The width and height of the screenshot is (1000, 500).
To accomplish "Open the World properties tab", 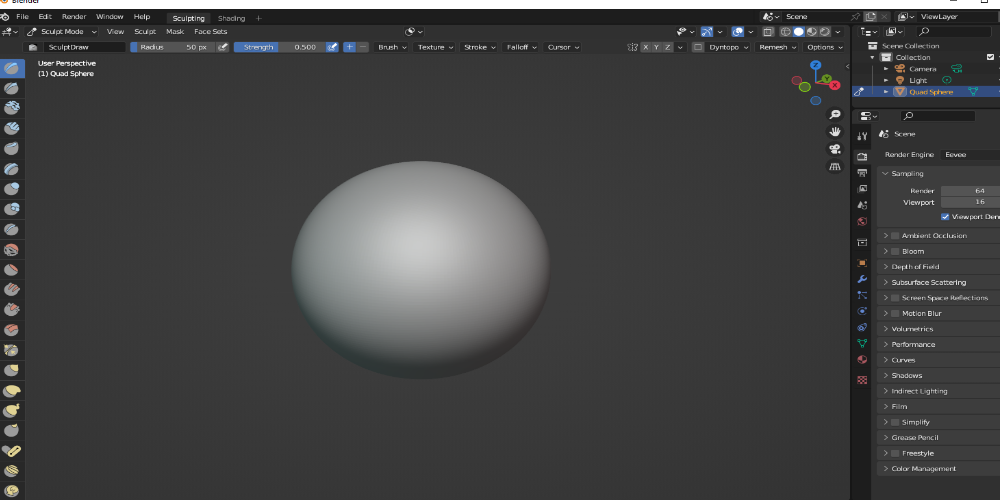I will point(862,221).
